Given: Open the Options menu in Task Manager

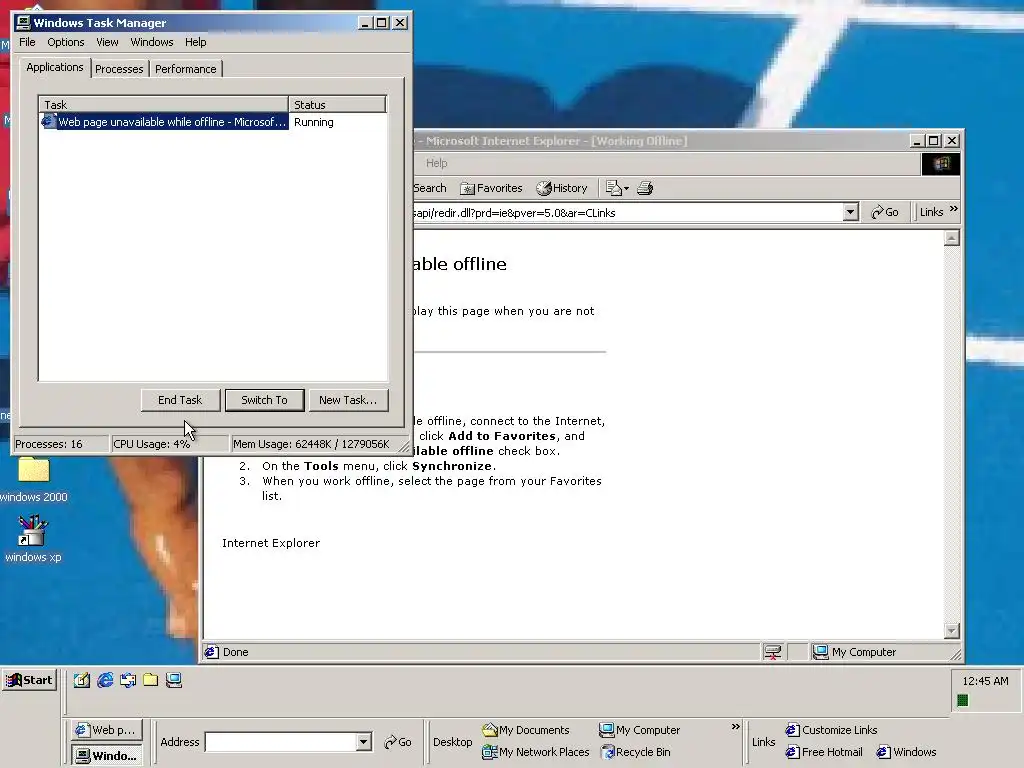Looking at the screenshot, I should pyautogui.click(x=65, y=42).
